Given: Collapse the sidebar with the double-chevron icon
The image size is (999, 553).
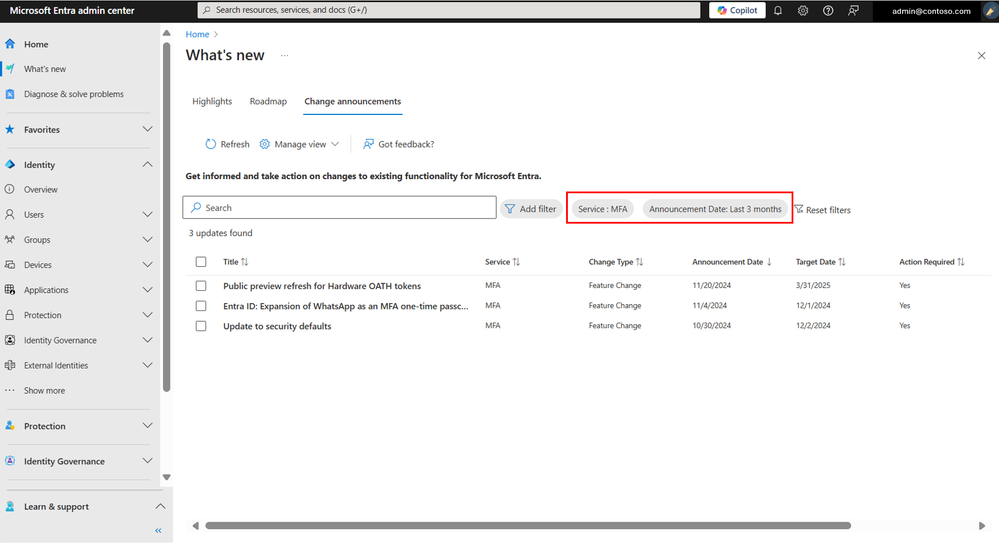Looking at the screenshot, I should coord(158,530).
